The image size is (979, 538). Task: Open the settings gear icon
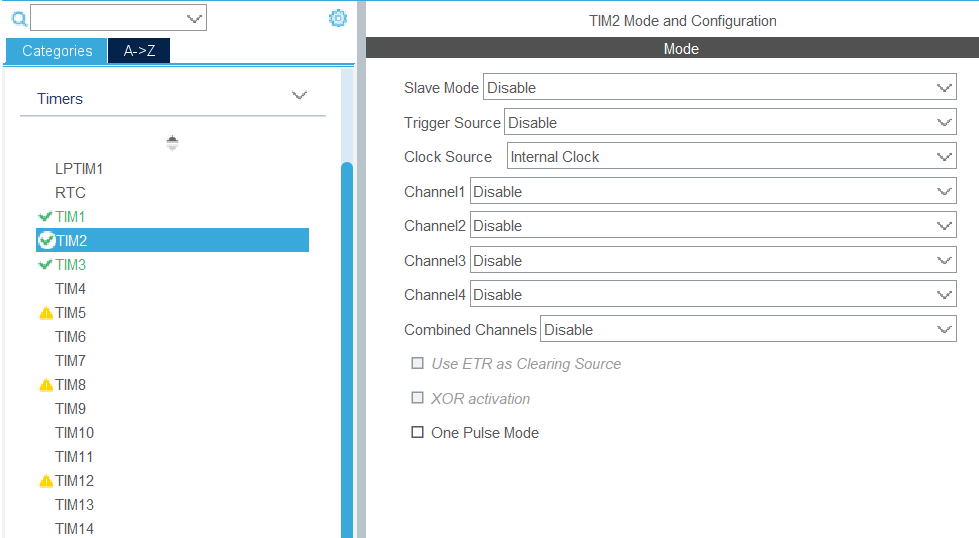[338, 18]
